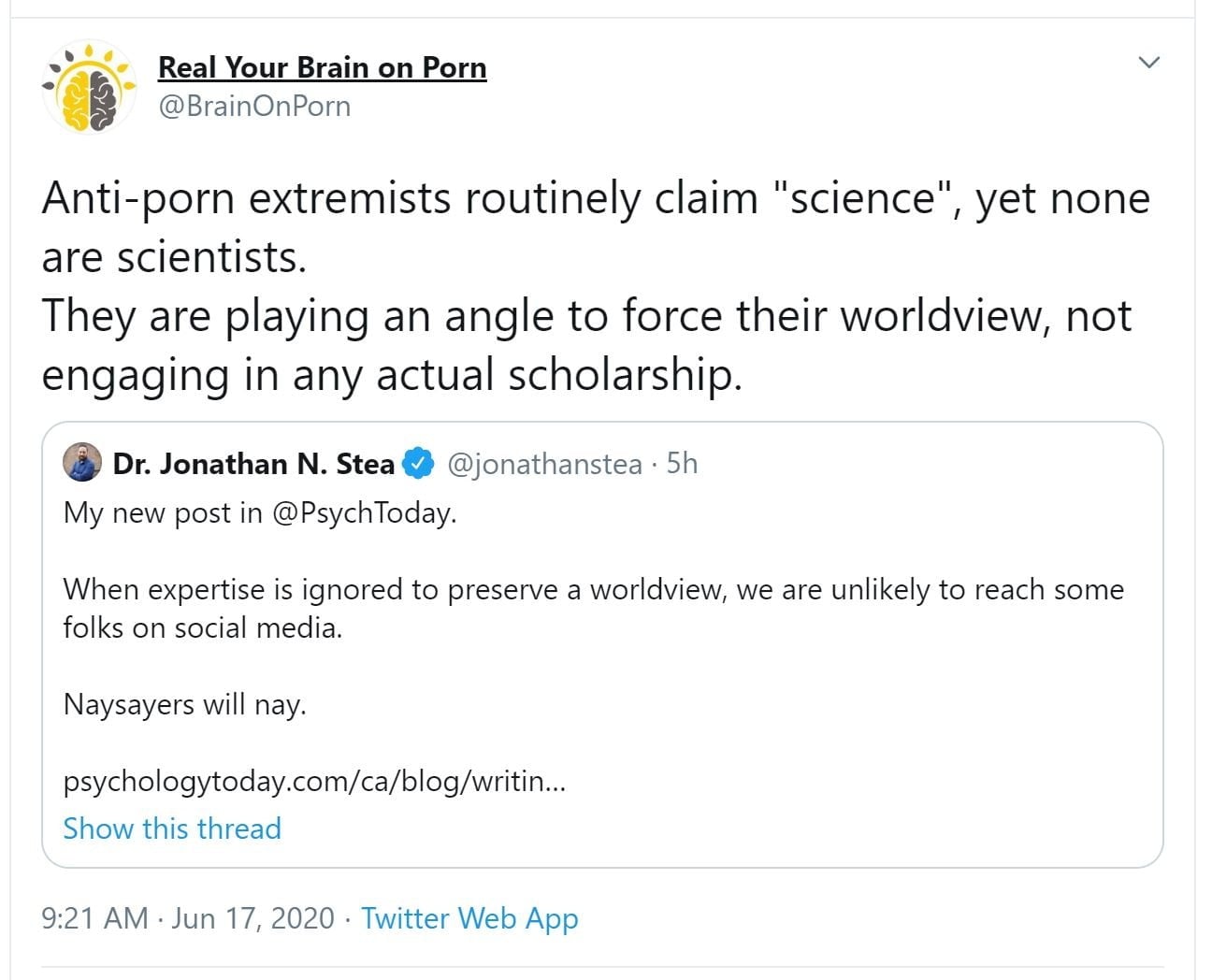Click the brain logo profile avatar
Viewport: 1212px width, 980px height.
pyautogui.click(x=88, y=87)
